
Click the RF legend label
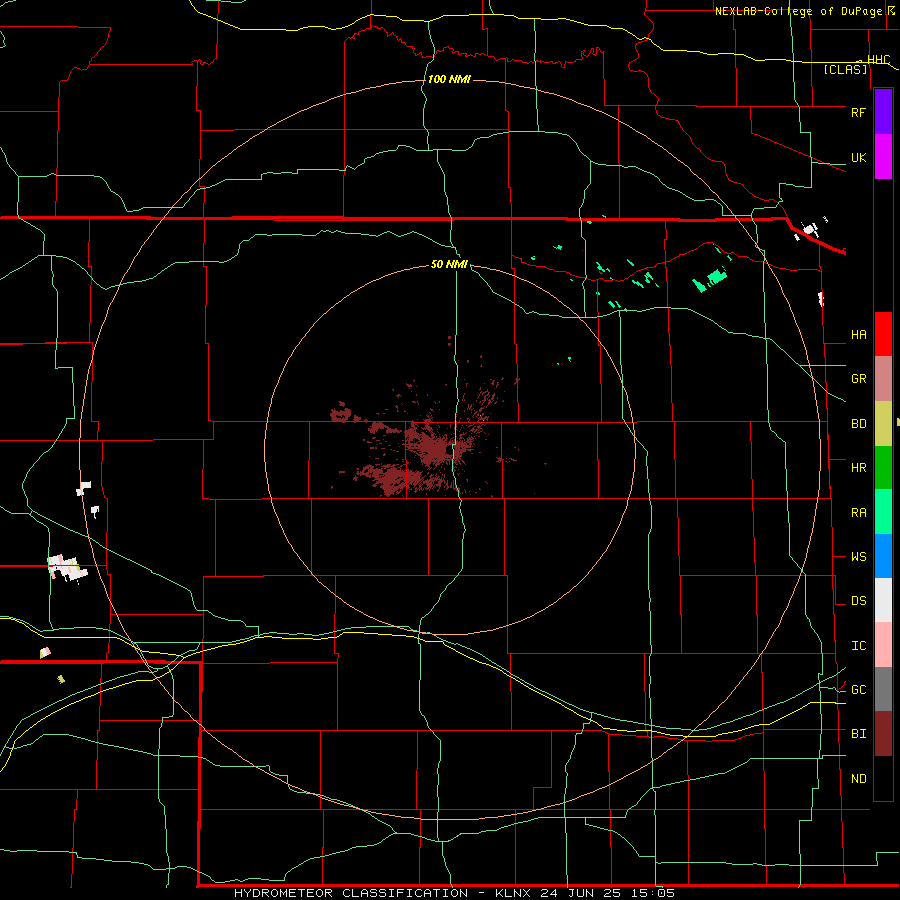click(858, 112)
